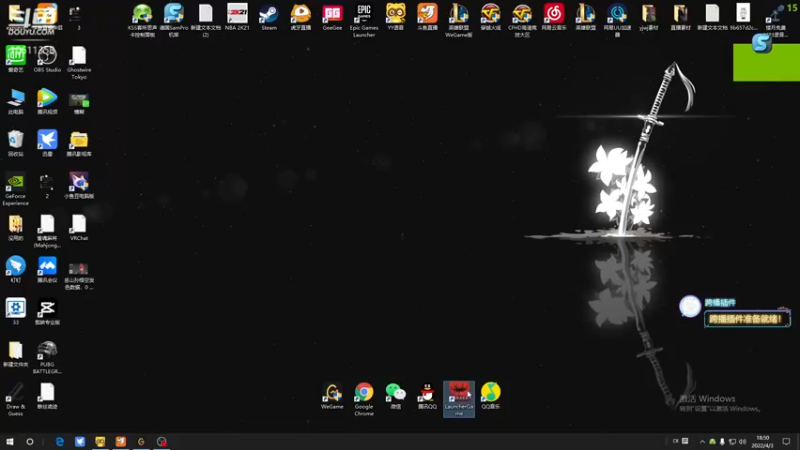Open the CapCut Pro desktop icon
Screen dimensions: 800x450
tap(47, 312)
